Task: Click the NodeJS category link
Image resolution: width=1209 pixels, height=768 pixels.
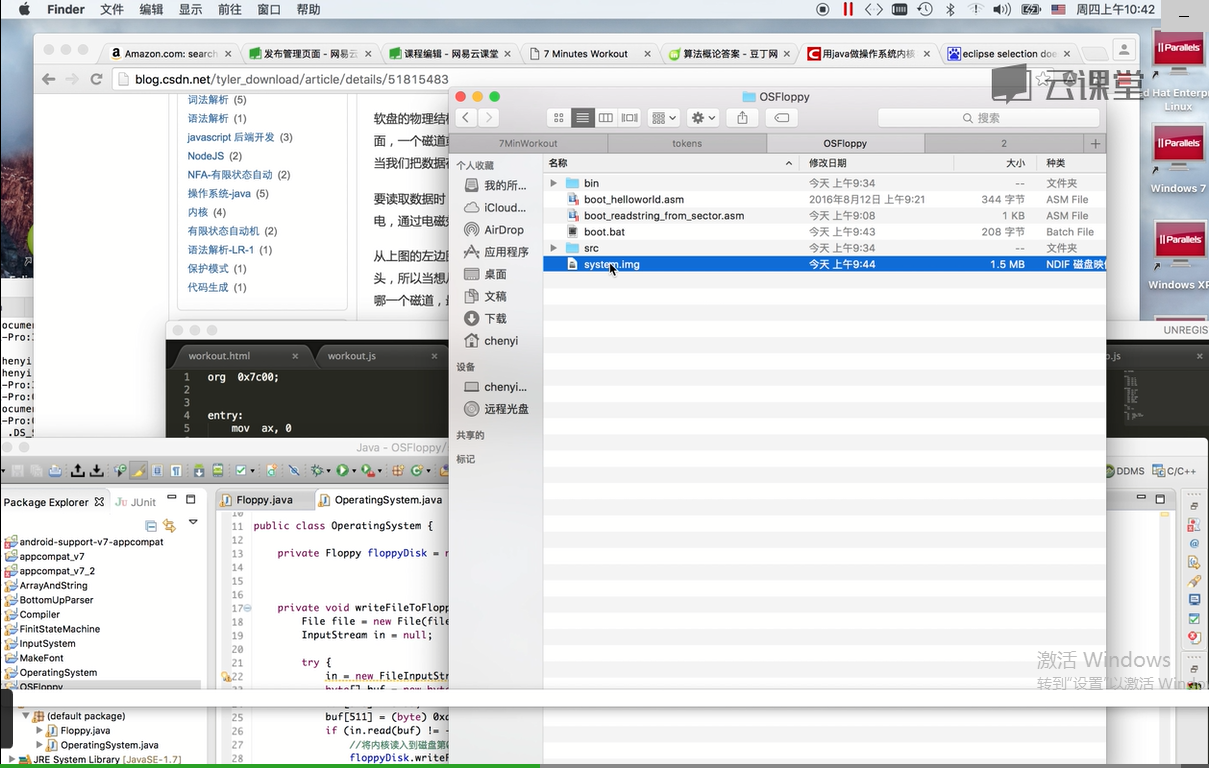Action: (x=205, y=156)
